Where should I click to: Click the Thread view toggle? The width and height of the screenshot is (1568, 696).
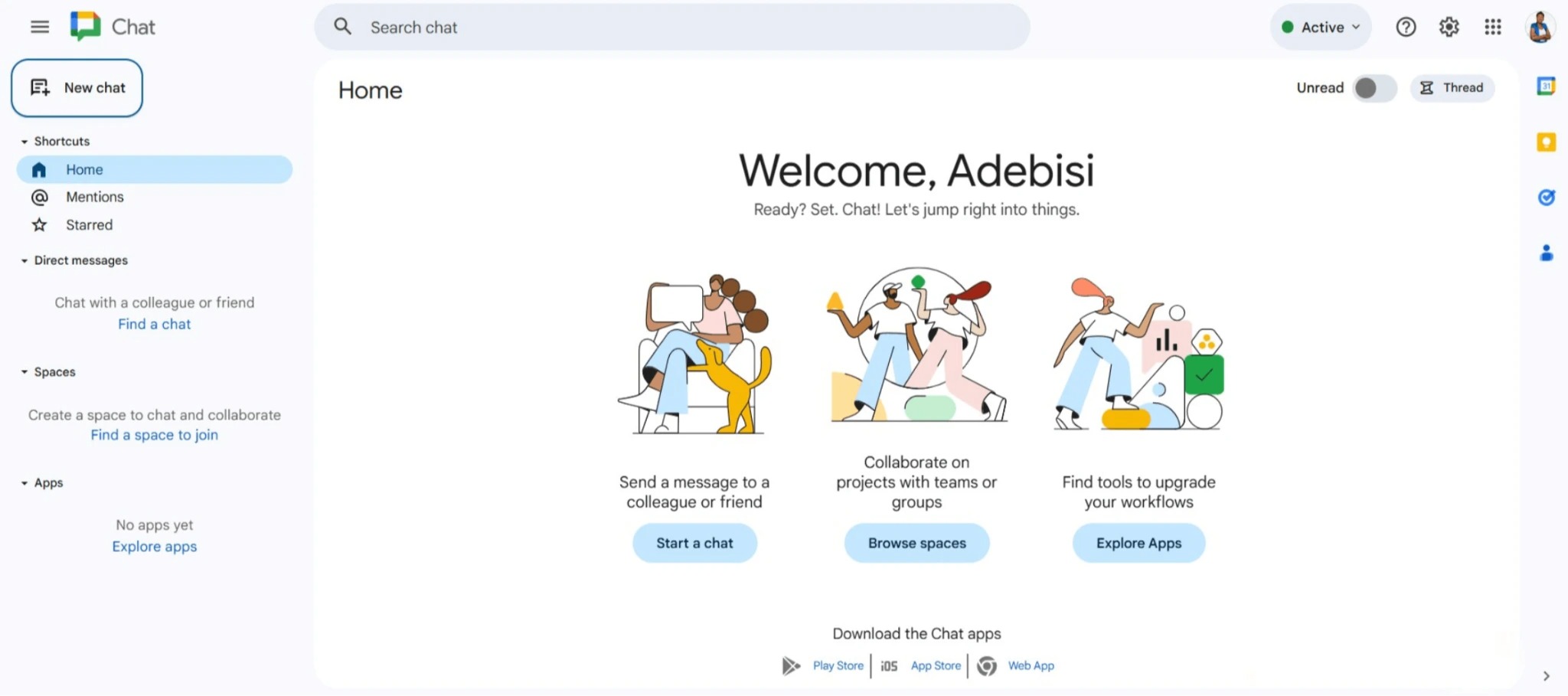pos(1452,87)
